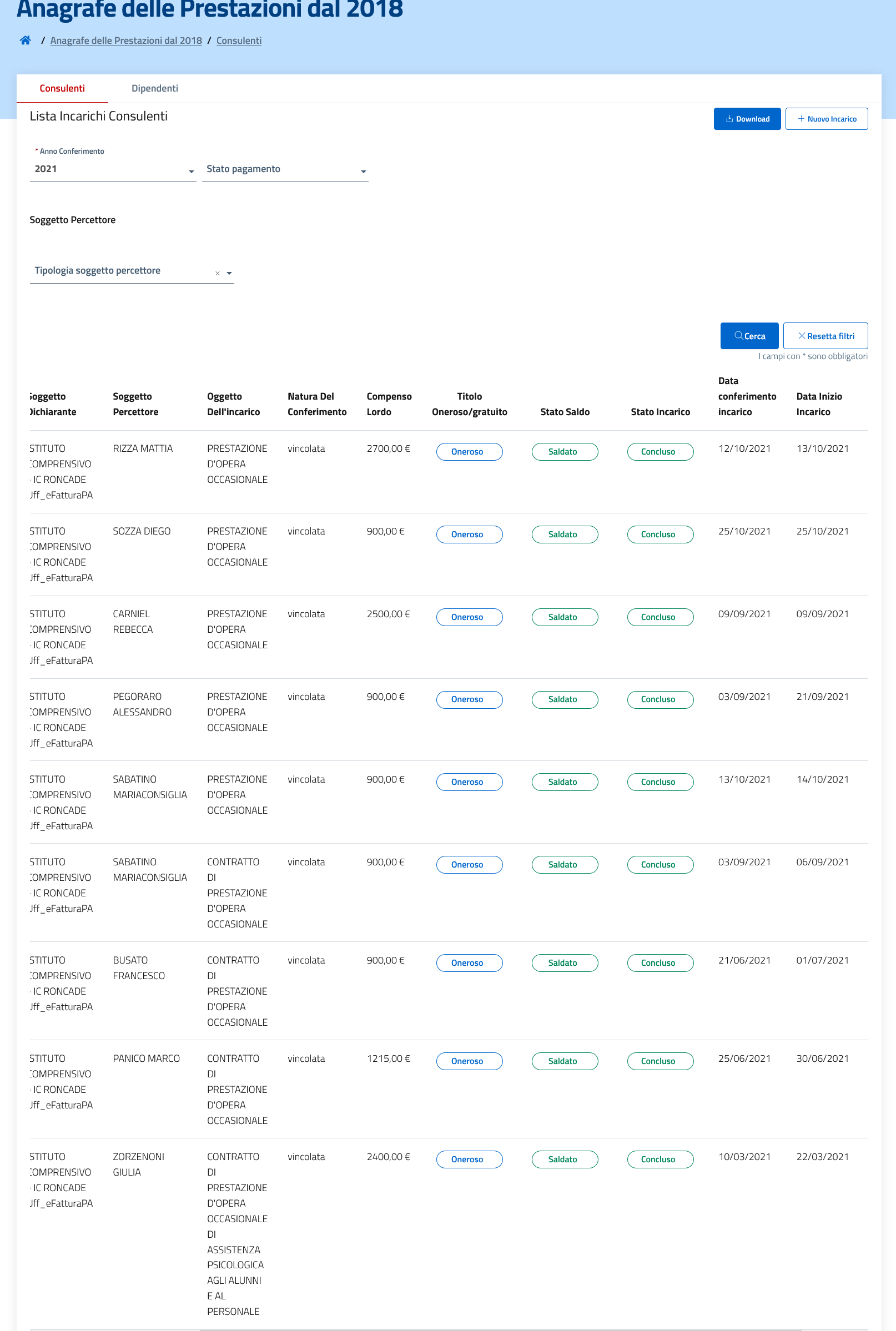The width and height of the screenshot is (896, 1331).
Task: Select the Consulenti tab
Action: (x=62, y=89)
